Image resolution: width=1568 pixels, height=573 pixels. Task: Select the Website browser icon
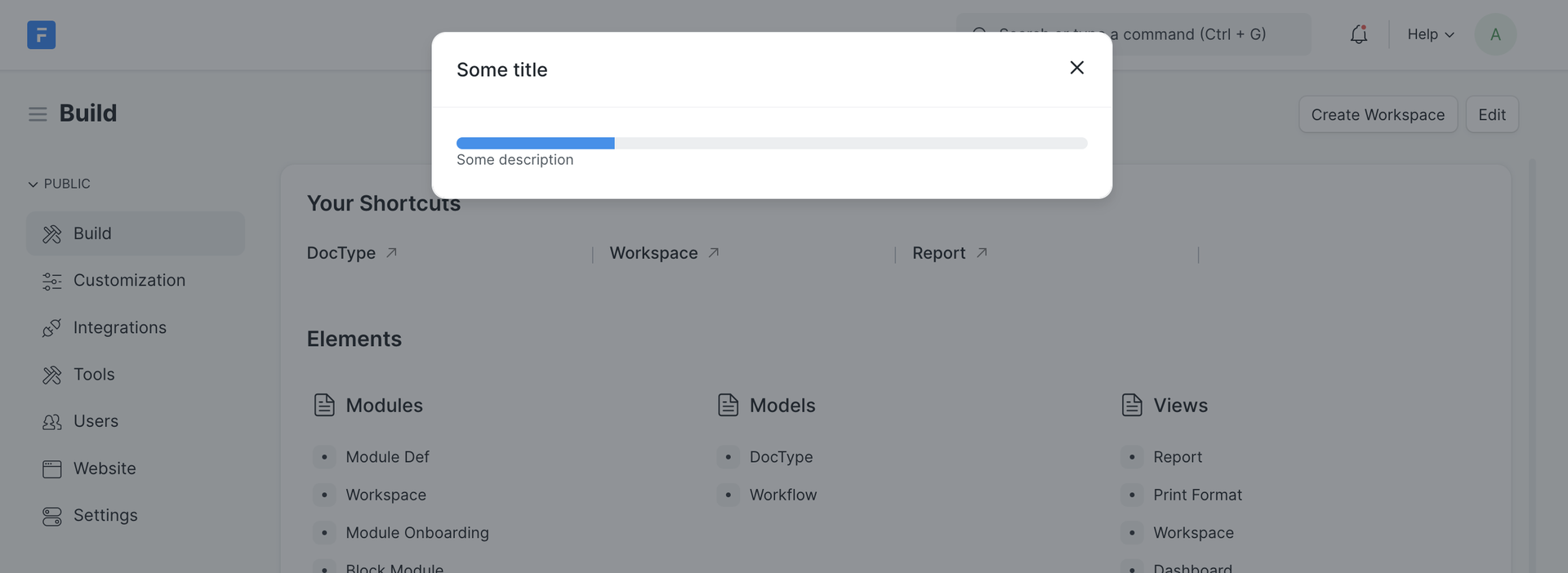[x=51, y=469]
